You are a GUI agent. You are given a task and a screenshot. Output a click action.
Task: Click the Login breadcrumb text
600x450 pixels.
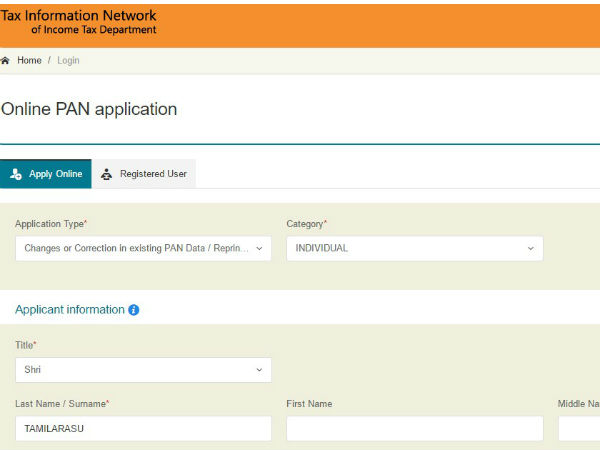tap(68, 61)
